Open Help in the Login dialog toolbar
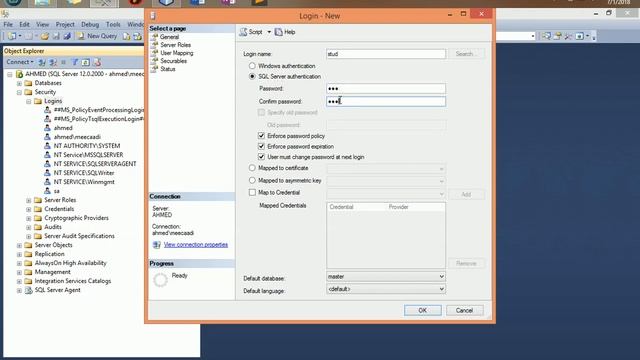640x360 pixels. (x=285, y=32)
